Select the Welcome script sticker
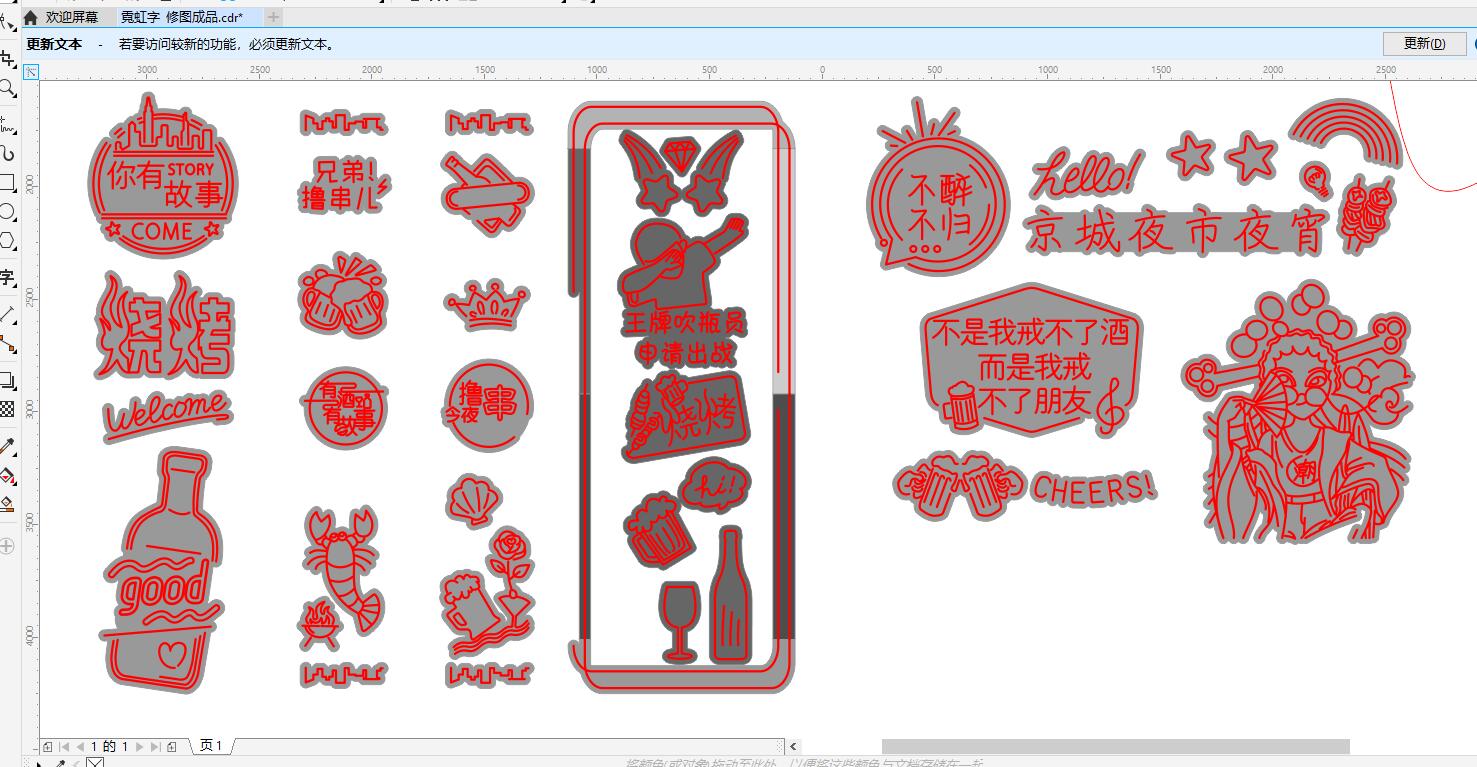 (167, 414)
